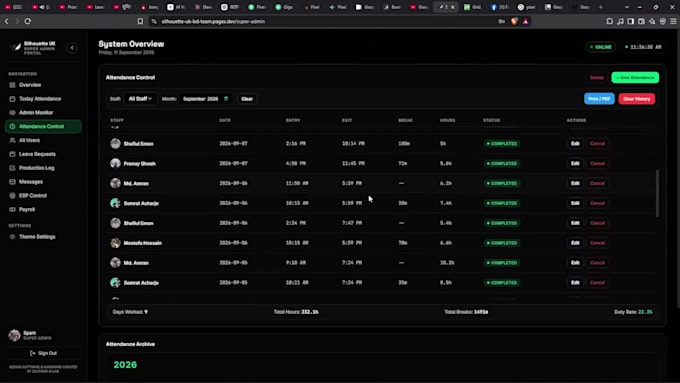Click Pronoy Ghosh's profile avatar
The image size is (680, 383).
pyautogui.click(x=115, y=164)
